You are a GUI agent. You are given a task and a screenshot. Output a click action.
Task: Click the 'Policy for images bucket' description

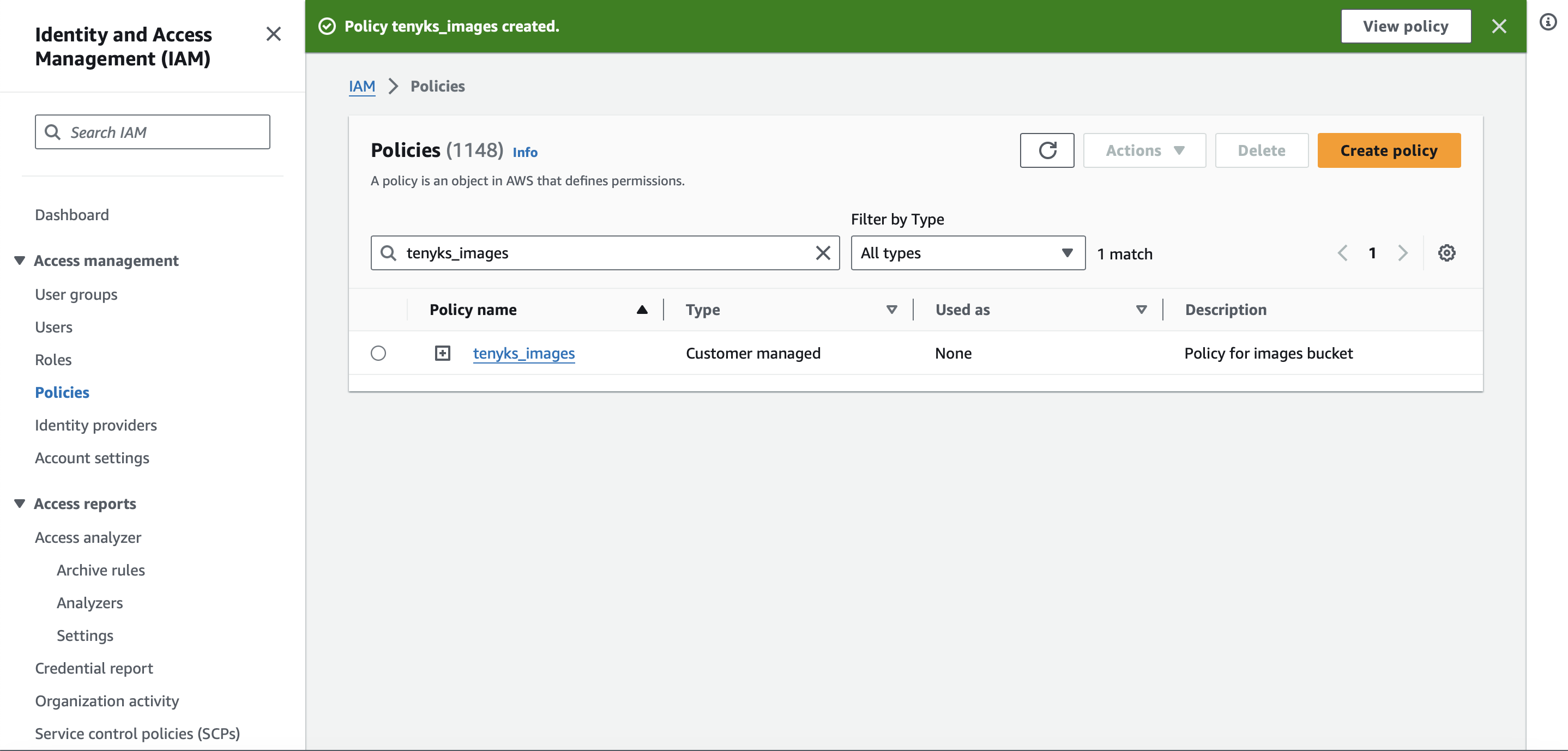point(1268,353)
